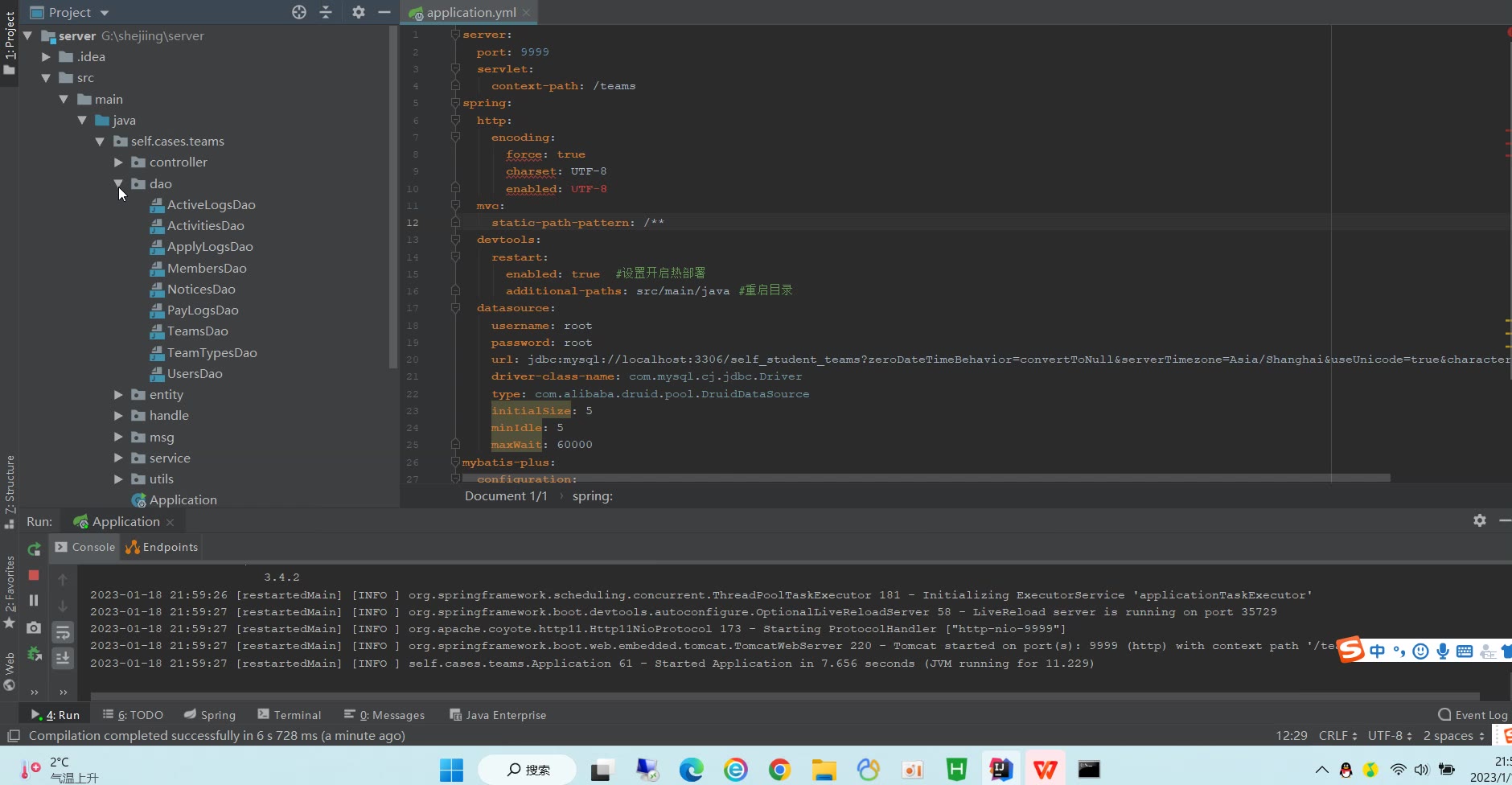Screen dimensions: 1512x785
Task: Open Windows Start menu
Action: point(451,770)
